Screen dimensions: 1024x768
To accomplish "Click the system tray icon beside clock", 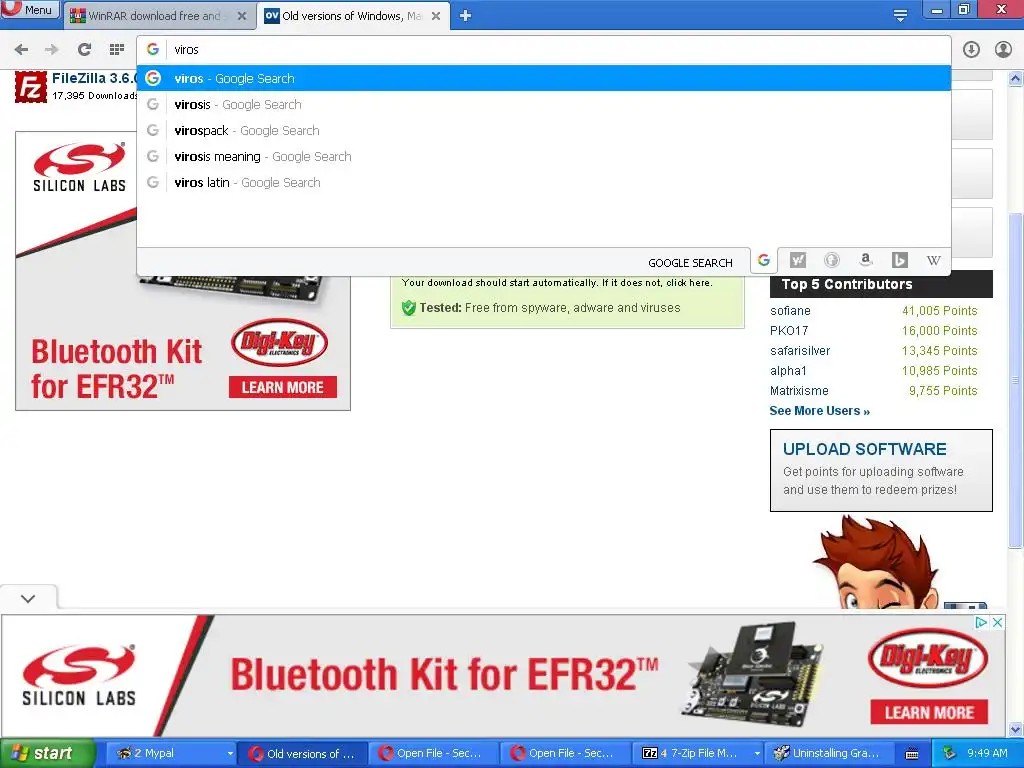I will pyautogui.click(x=950, y=753).
